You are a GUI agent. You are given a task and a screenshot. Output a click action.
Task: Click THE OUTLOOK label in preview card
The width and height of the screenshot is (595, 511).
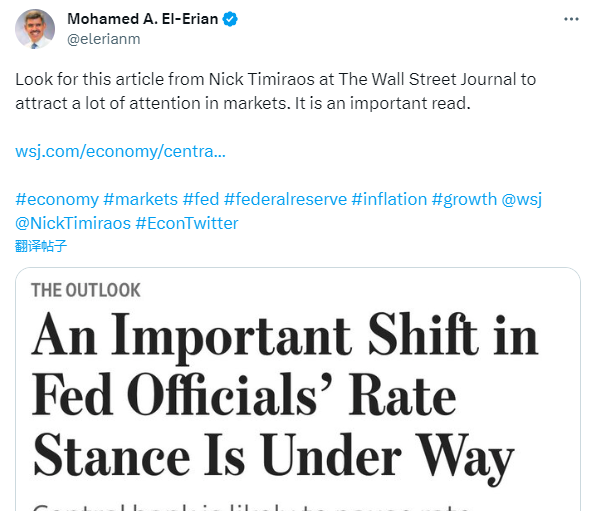(x=86, y=290)
